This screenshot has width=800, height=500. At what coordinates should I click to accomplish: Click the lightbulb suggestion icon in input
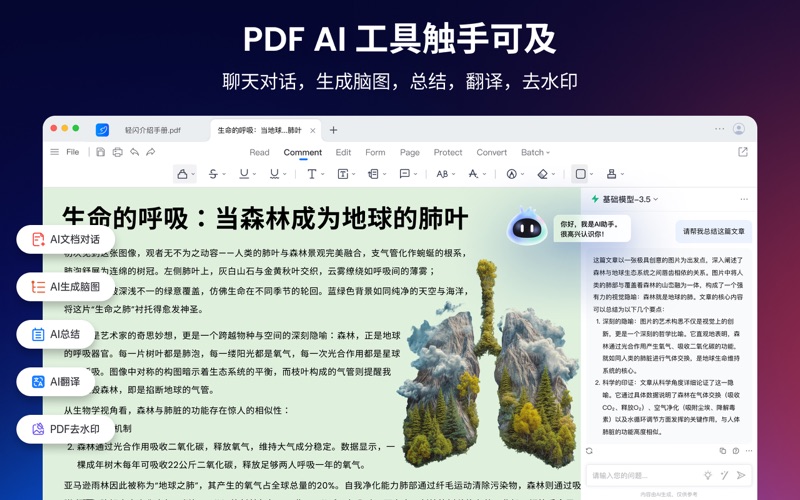[708, 475]
